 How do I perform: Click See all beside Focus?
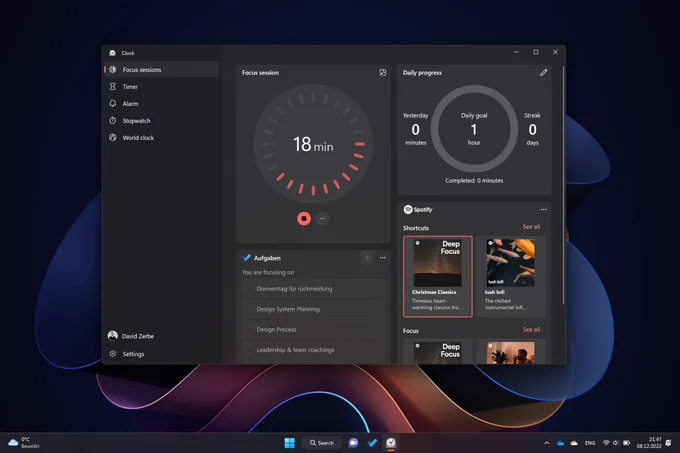click(x=531, y=329)
